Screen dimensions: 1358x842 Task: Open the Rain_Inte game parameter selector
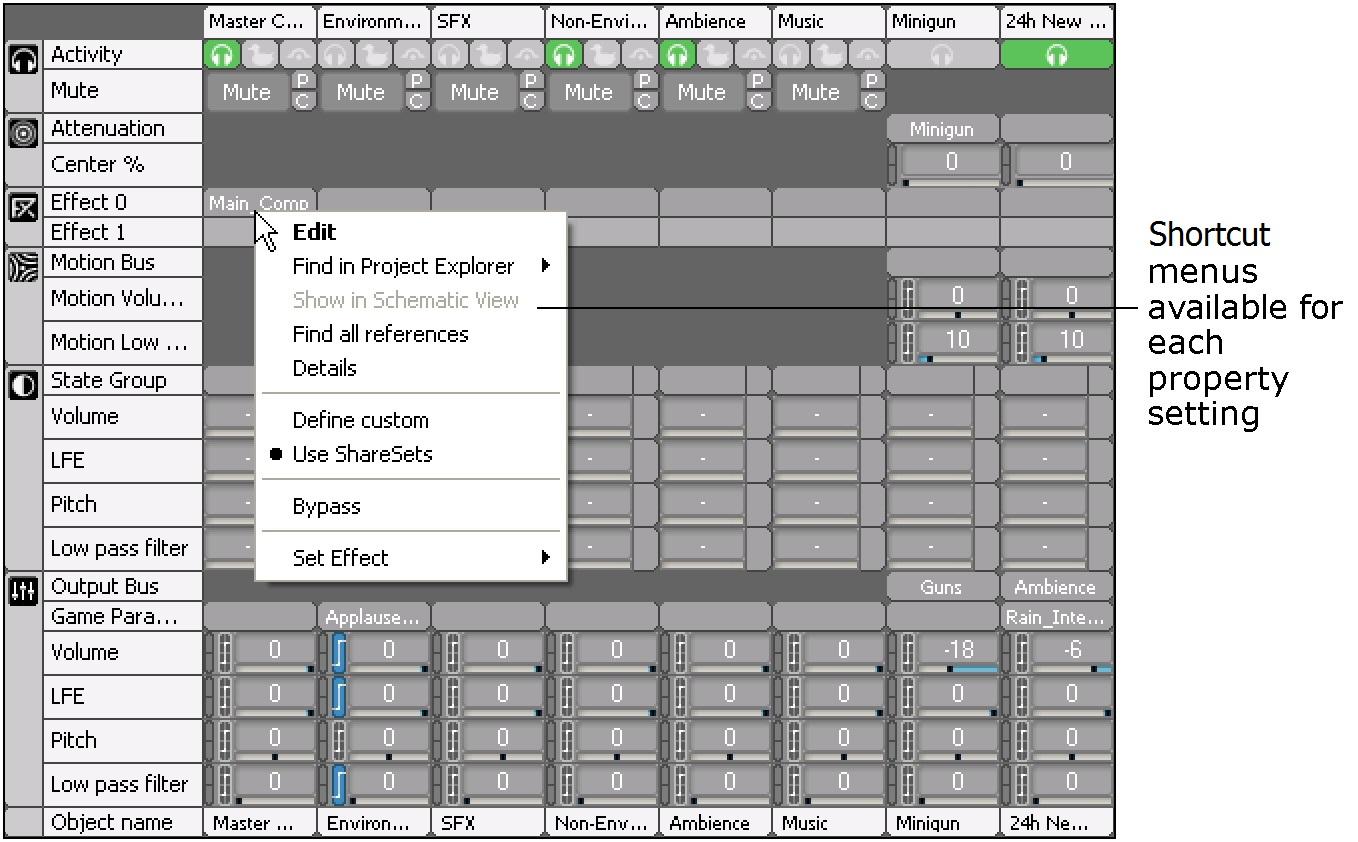click(1056, 617)
